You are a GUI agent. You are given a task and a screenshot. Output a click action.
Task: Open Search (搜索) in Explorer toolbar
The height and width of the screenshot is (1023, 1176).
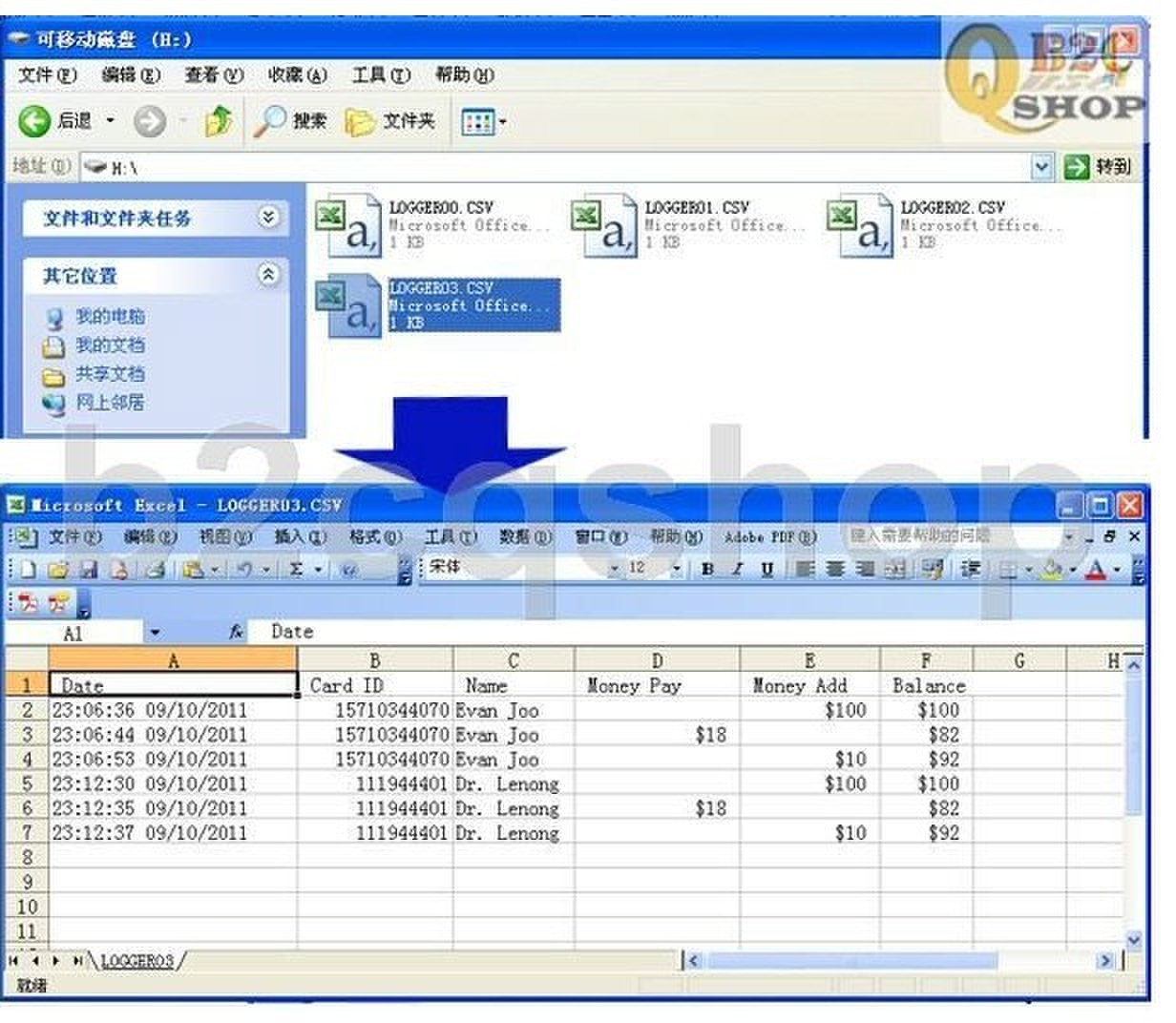point(292,120)
